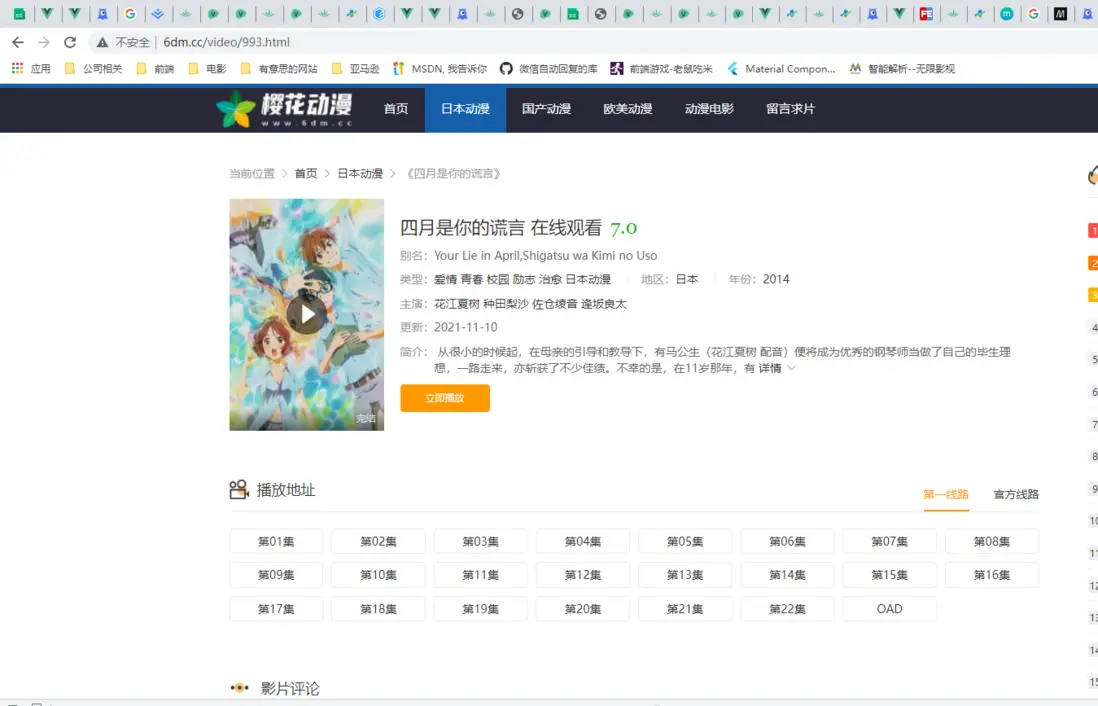Image resolution: width=1098 pixels, height=706 pixels.
Task: Reload the page using the refresh icon
Action: pos(71,40)
